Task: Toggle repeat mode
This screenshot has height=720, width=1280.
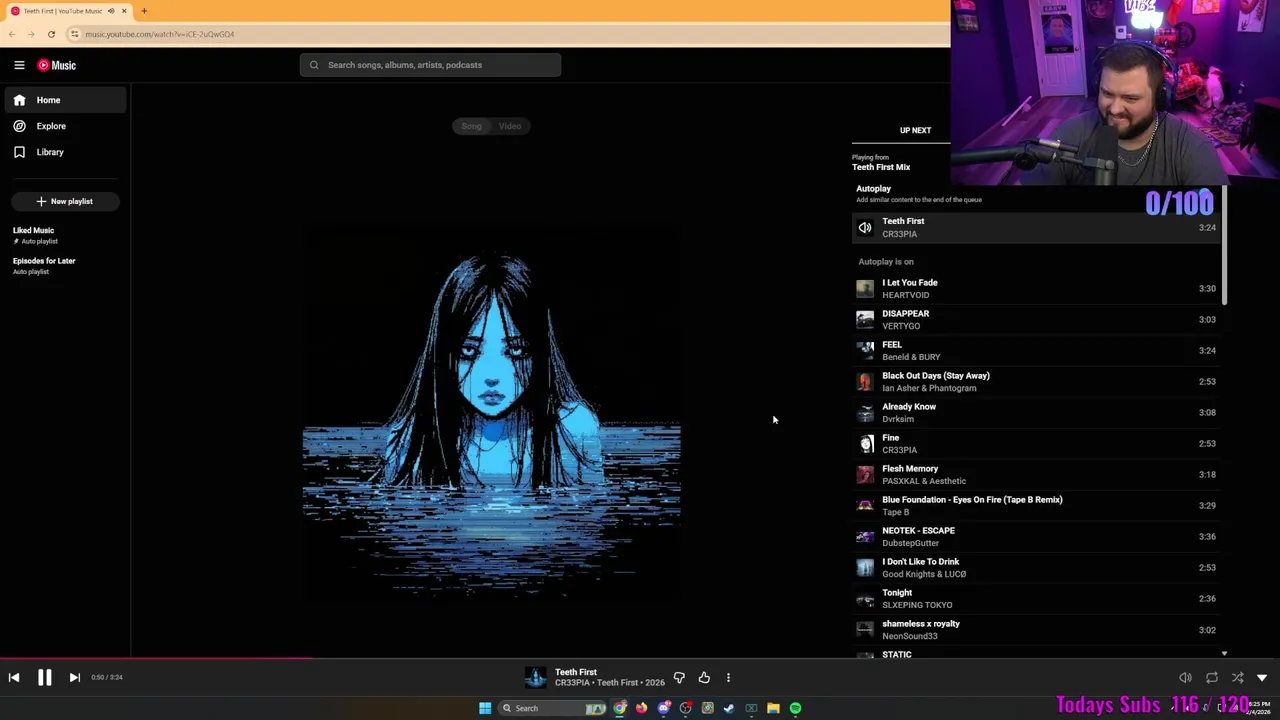Action: tap(1211, 678)
